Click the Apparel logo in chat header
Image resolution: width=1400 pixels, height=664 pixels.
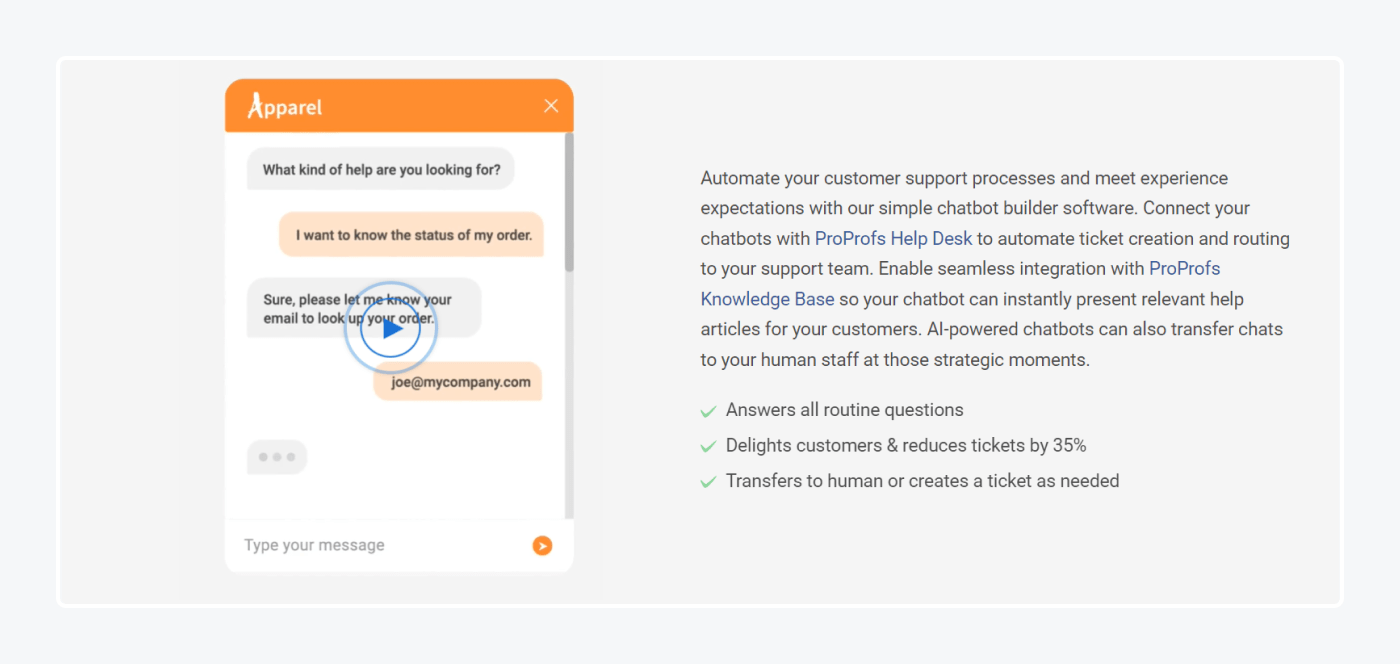point(285,105)
